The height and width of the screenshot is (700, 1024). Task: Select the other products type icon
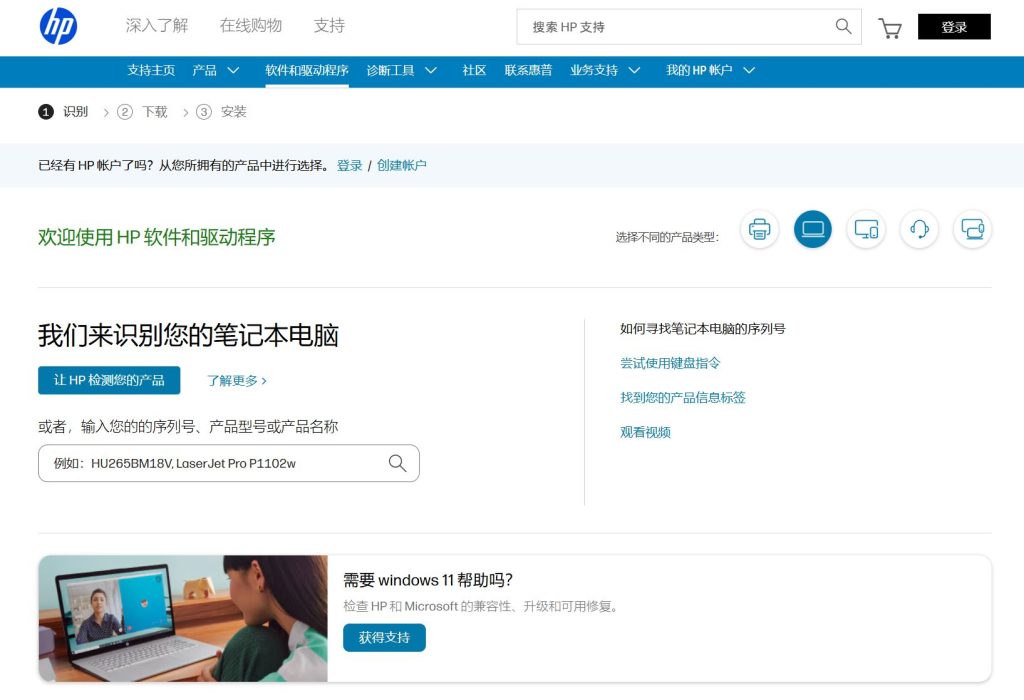[972, 229]
